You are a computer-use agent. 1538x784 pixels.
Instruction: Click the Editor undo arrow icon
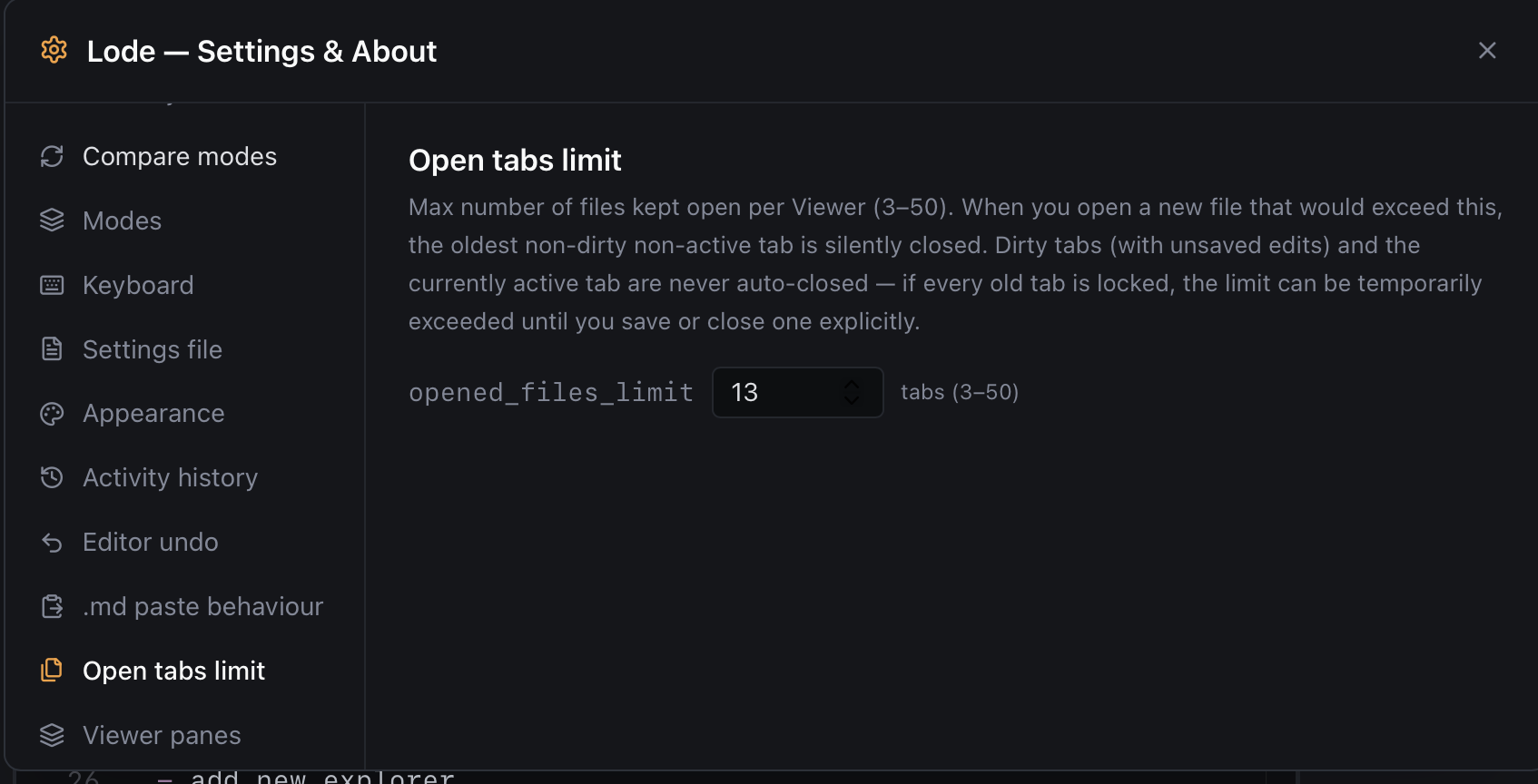tap(52, 542)
